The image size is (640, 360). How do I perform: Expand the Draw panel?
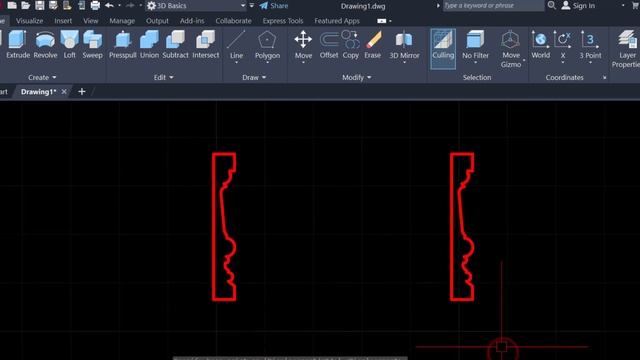(254, 77)
